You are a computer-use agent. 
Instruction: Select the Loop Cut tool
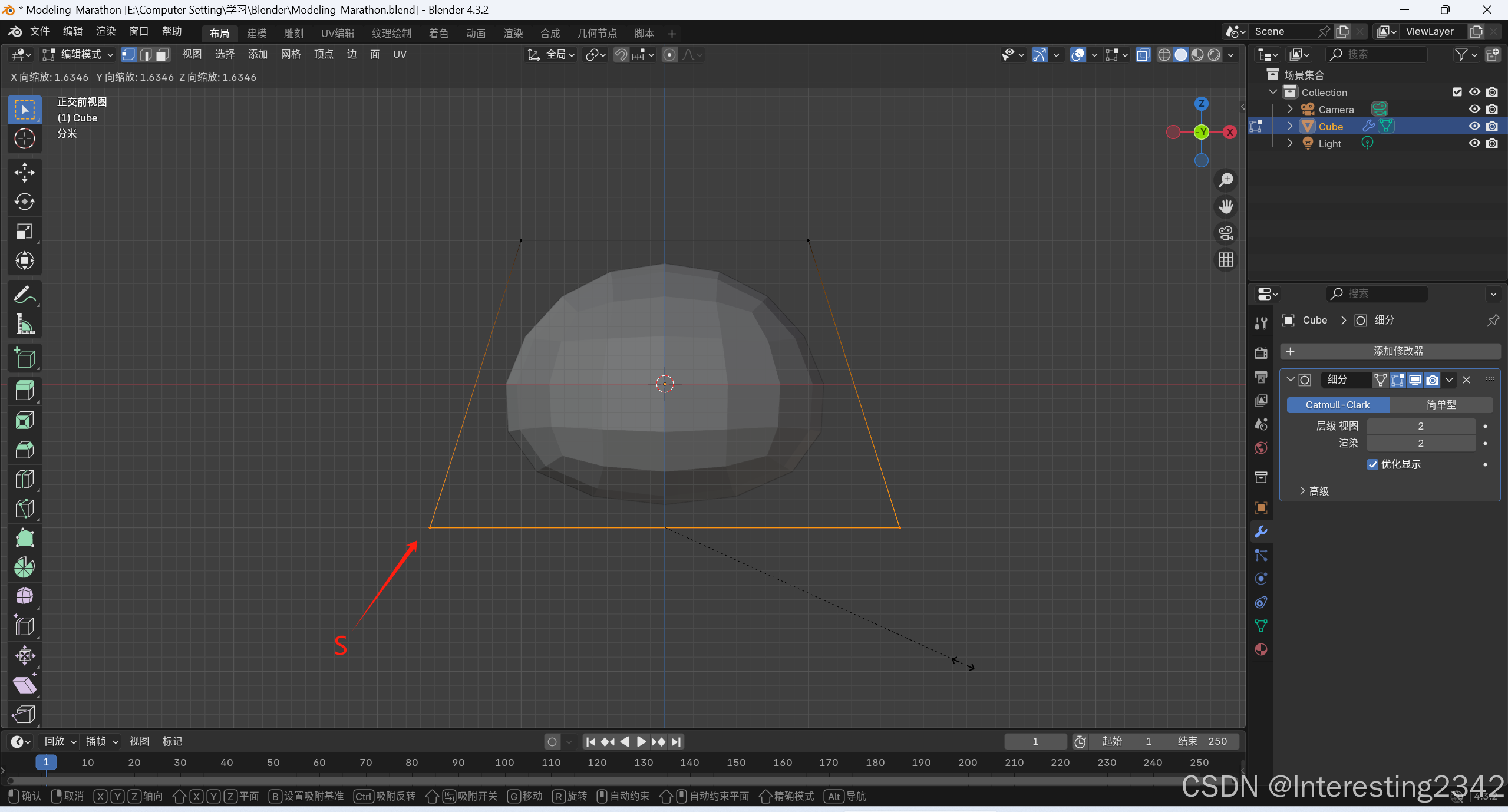click(x=24, y=479)
